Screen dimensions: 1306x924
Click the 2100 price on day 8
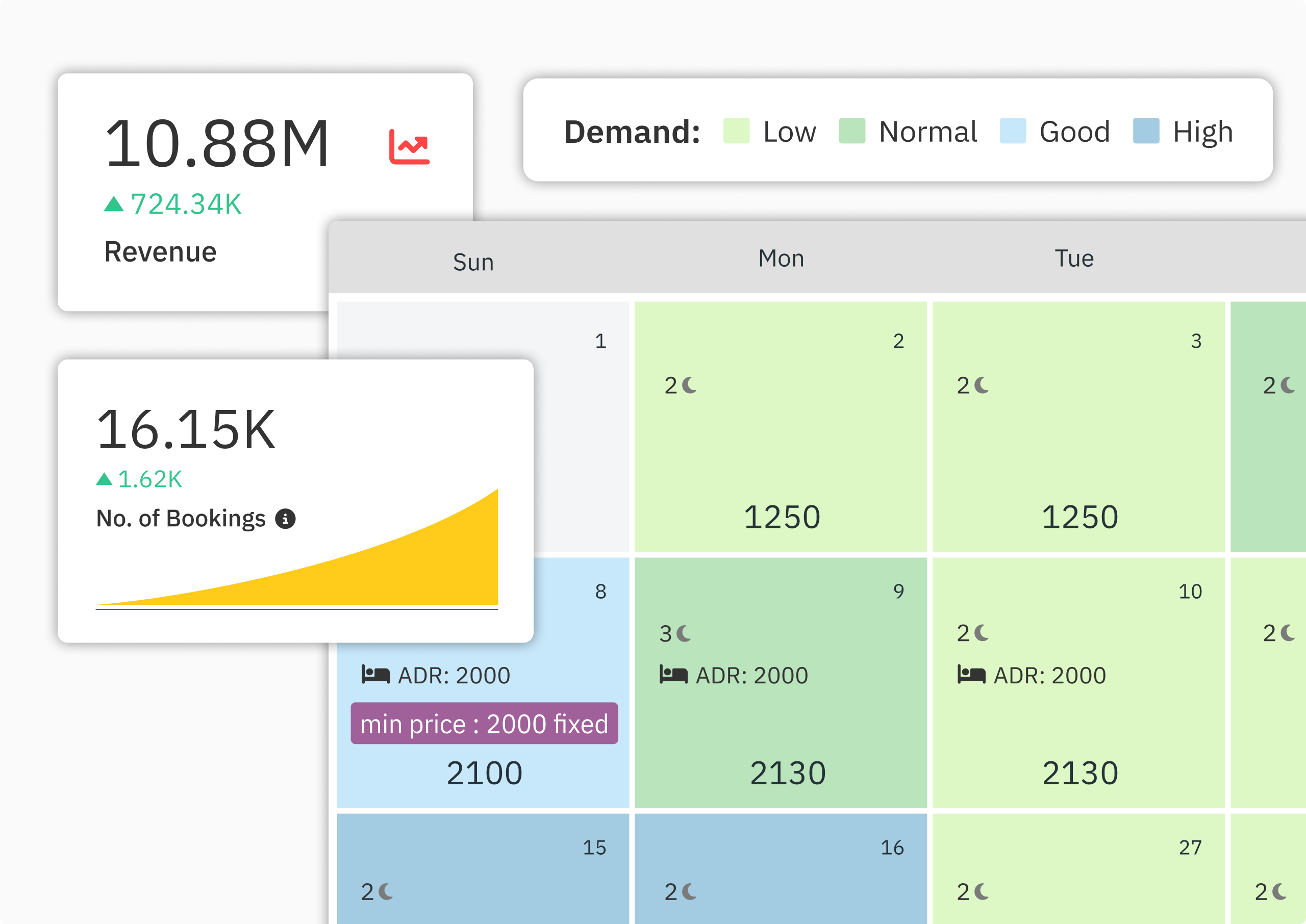[x=484, y=772]
